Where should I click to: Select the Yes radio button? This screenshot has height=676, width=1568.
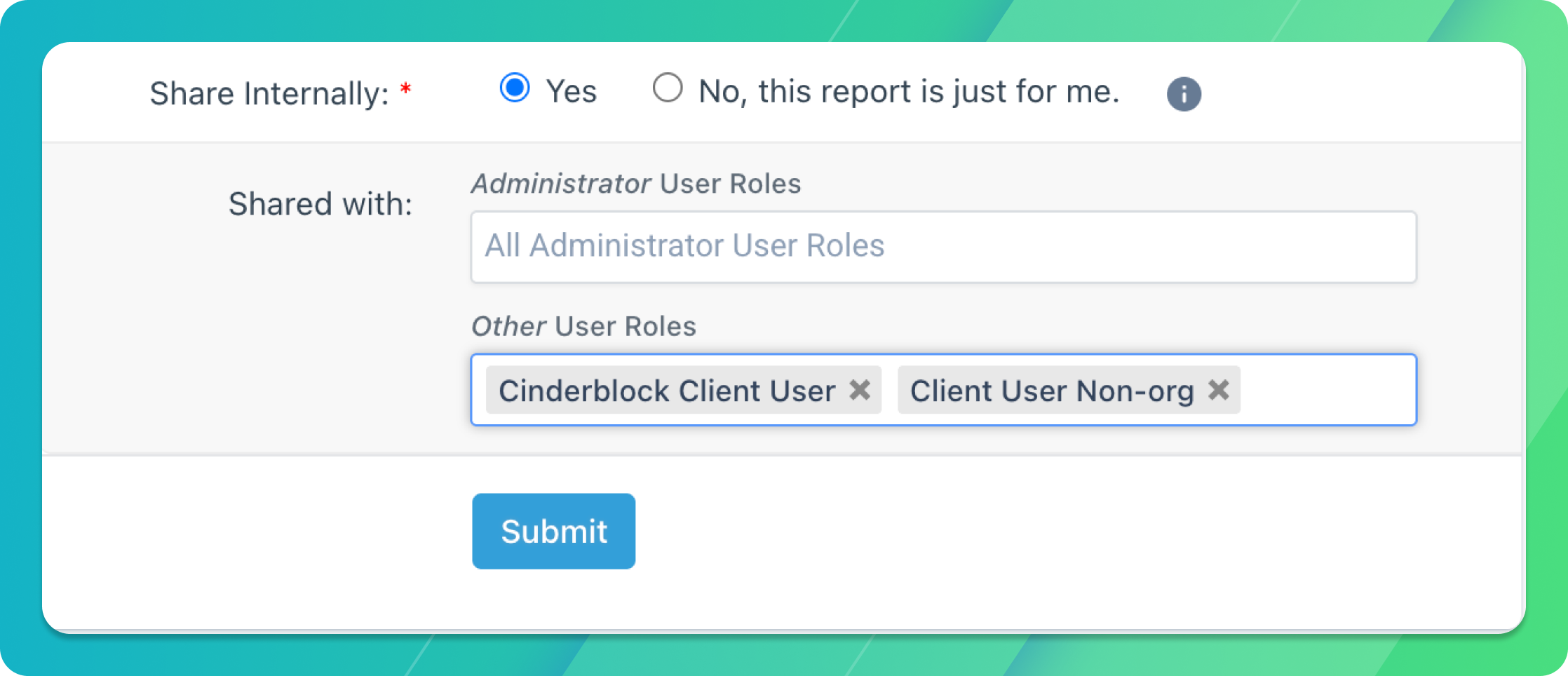515,88
